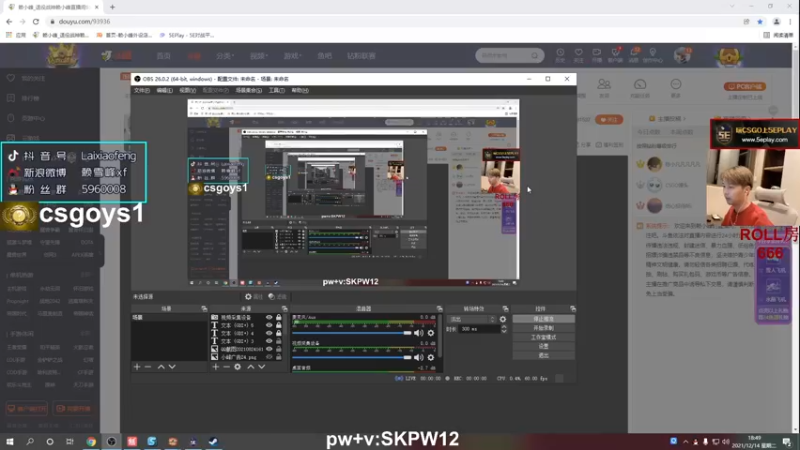
Task: Open 帮助(H) menu in OBS
Action: tap(300, 90)
